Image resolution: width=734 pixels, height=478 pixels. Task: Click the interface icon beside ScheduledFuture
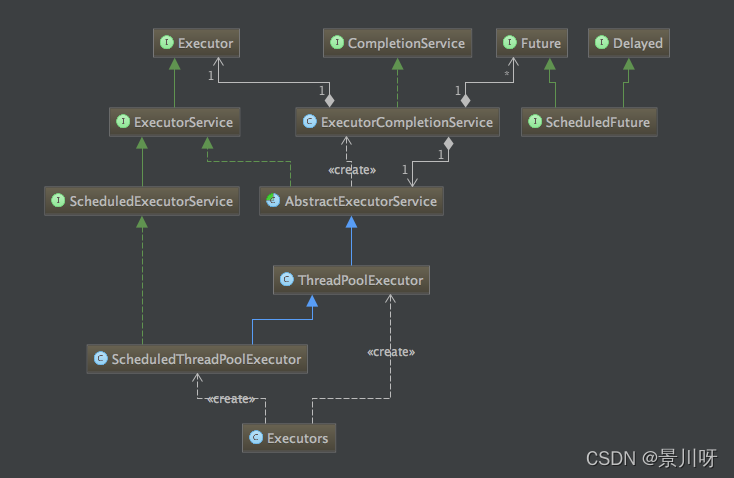pyautogui.click(x=535, y=122)
